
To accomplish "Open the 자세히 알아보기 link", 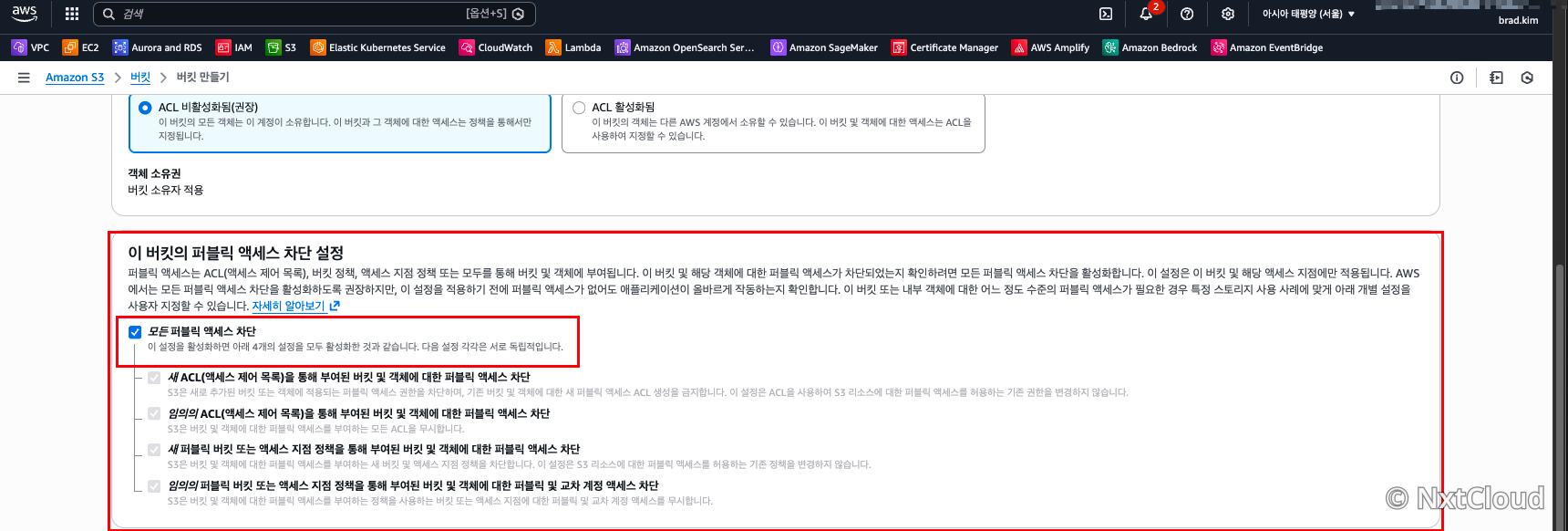I will tap(295, 306).
